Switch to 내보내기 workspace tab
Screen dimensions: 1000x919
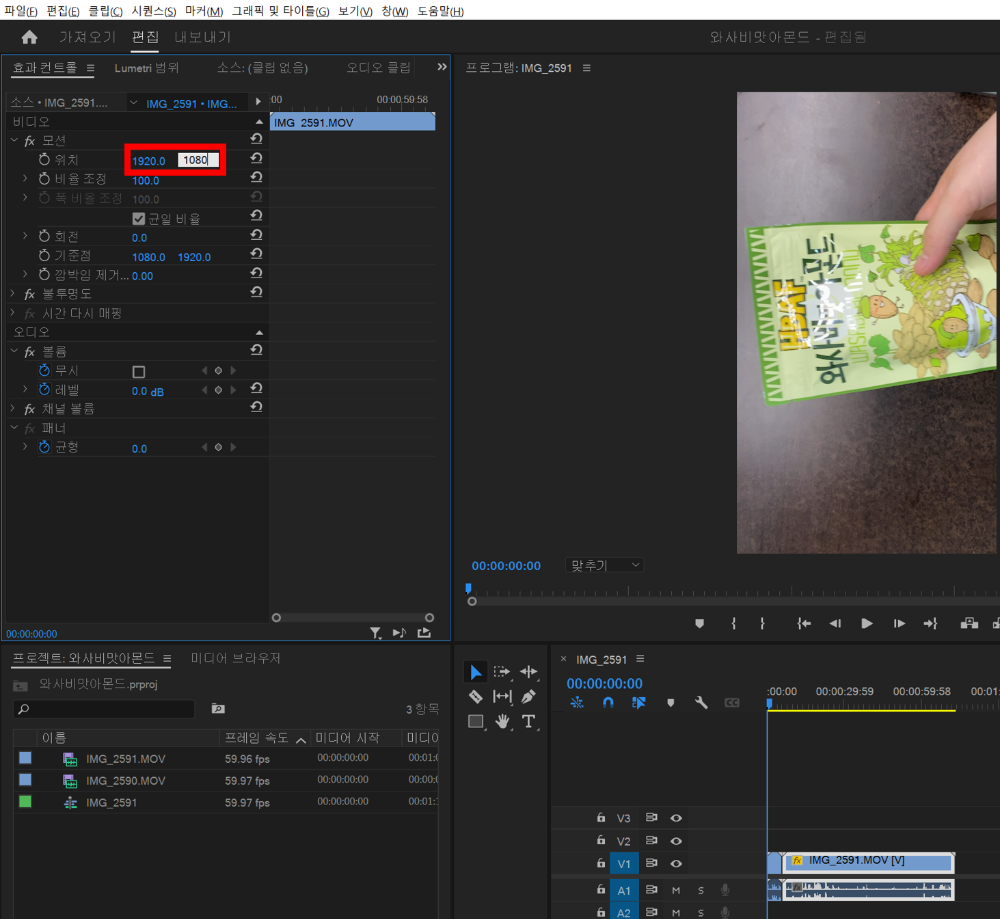pyautogui.click(x=203, y=37)
